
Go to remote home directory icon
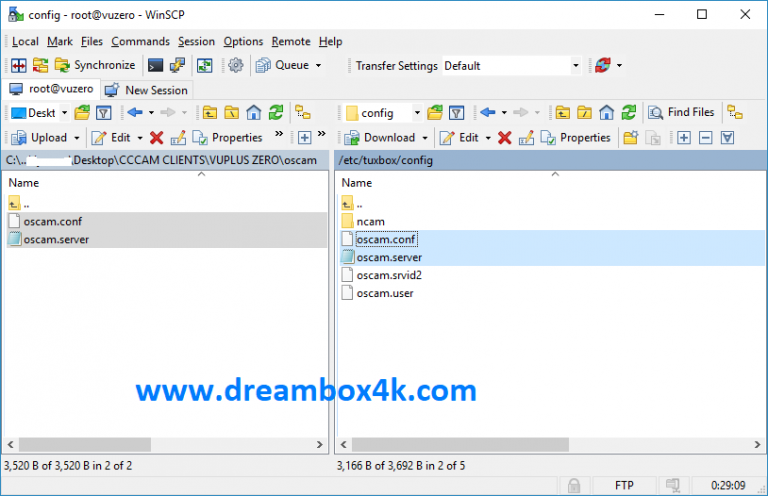click(x=606, y=113)
